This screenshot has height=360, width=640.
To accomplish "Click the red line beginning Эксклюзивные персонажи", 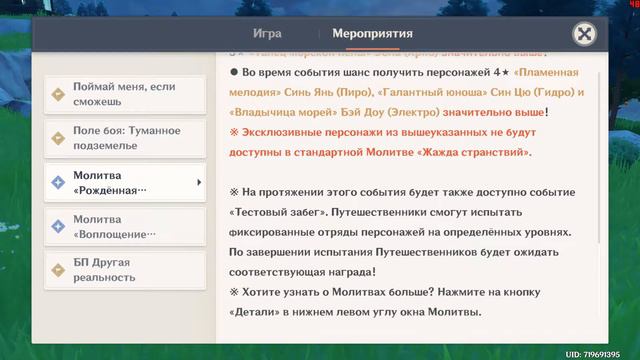I will 382,132.
